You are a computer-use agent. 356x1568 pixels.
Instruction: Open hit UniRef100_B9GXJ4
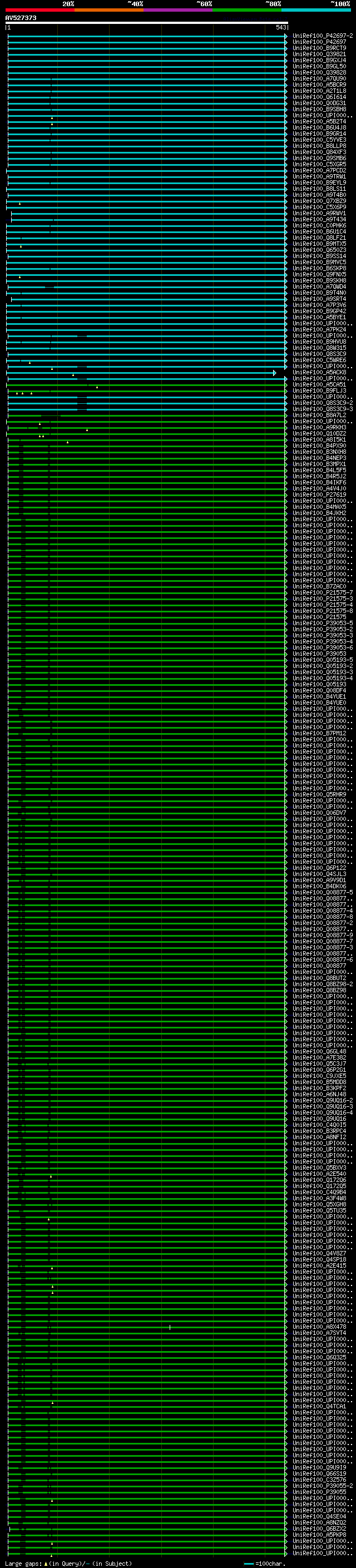click(319, 60)
